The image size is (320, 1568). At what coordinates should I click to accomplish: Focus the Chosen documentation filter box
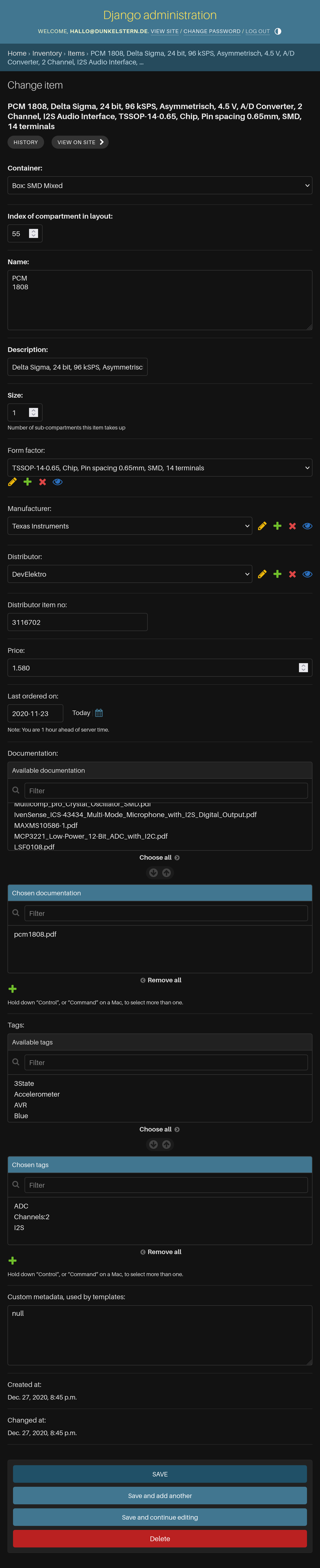(166, 913)
